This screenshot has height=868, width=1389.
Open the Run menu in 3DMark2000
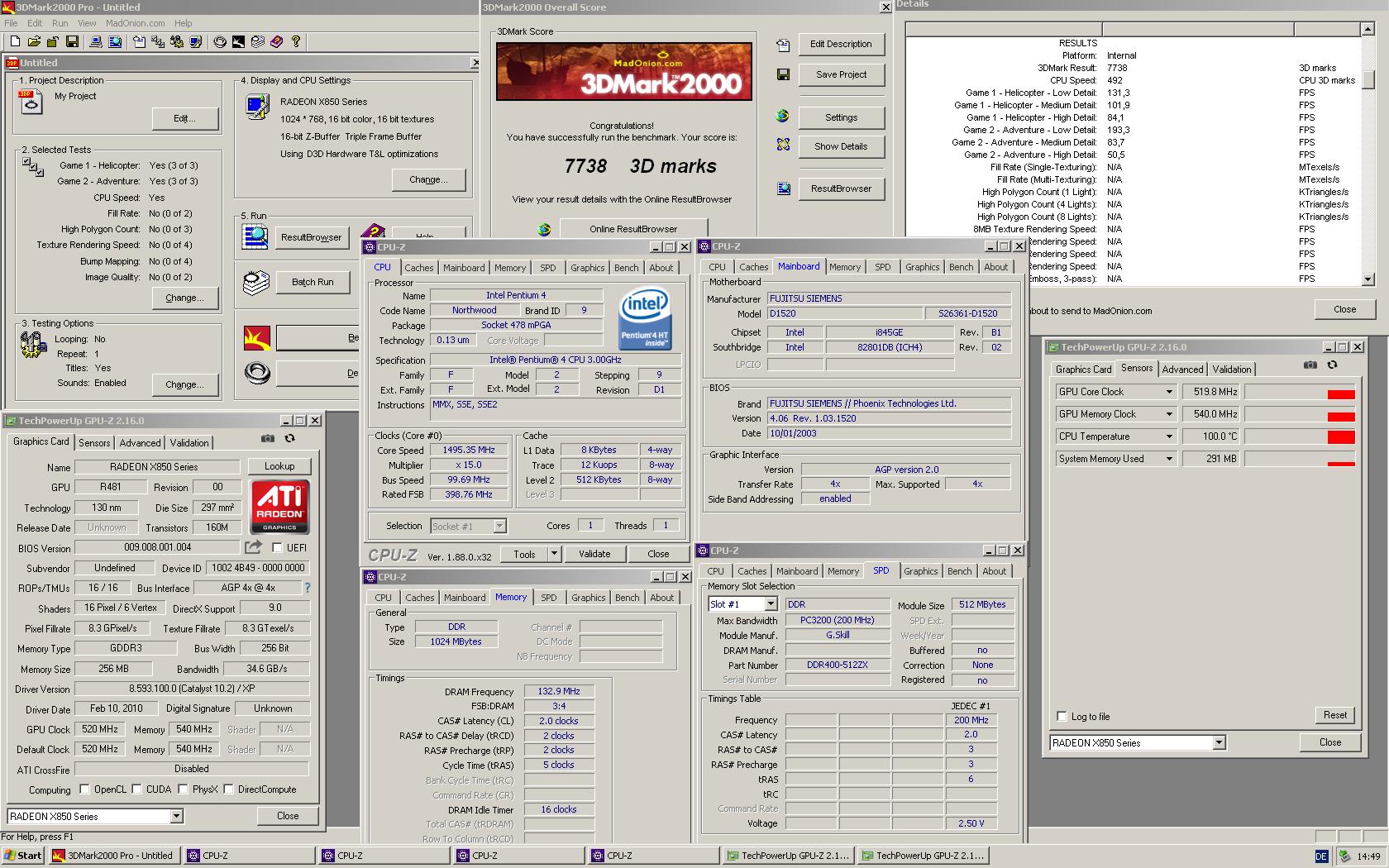coord(60,23)
